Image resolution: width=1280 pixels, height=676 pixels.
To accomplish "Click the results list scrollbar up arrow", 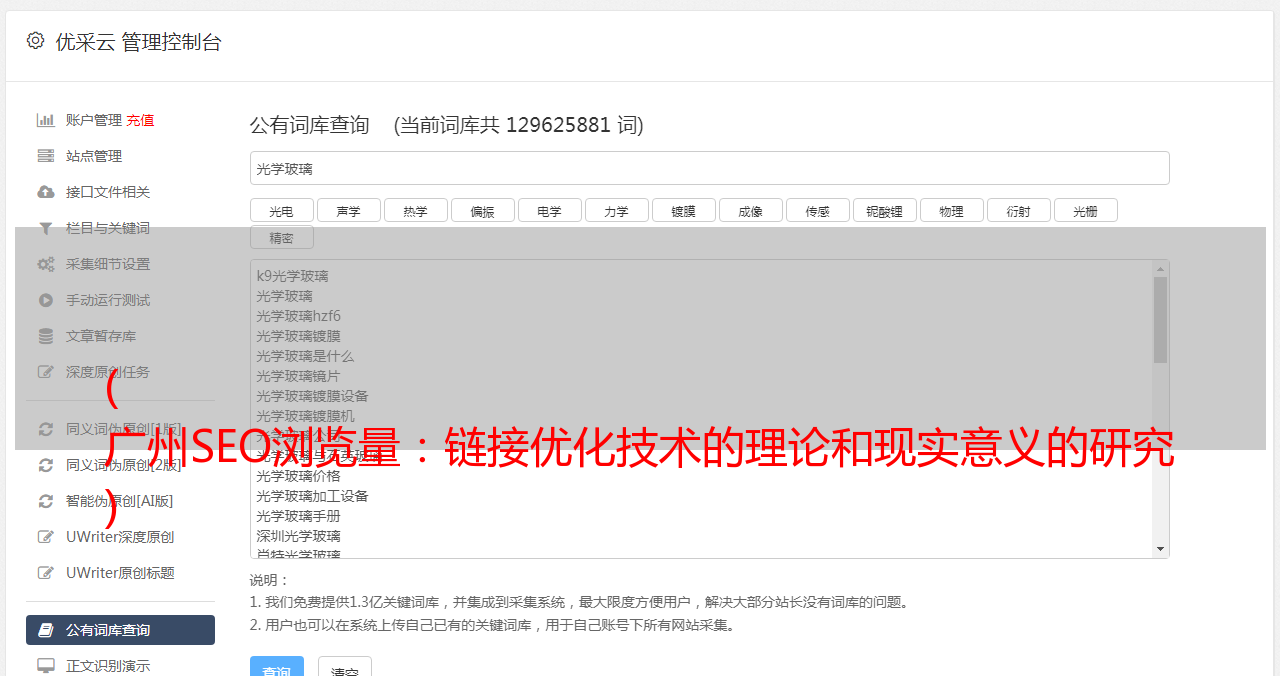I will pos(1160,269).
